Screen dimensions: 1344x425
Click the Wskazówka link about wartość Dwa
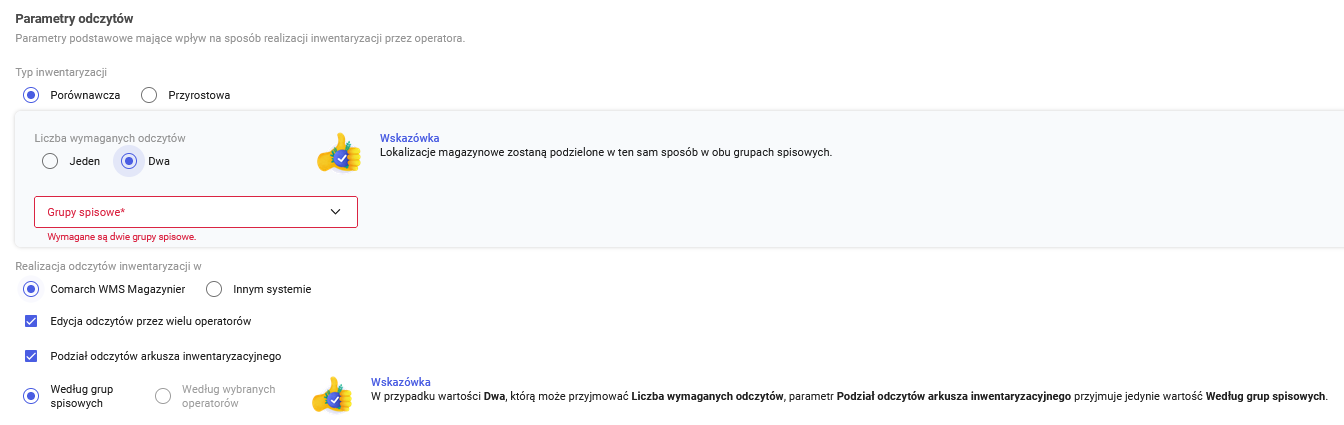(400, 382)
